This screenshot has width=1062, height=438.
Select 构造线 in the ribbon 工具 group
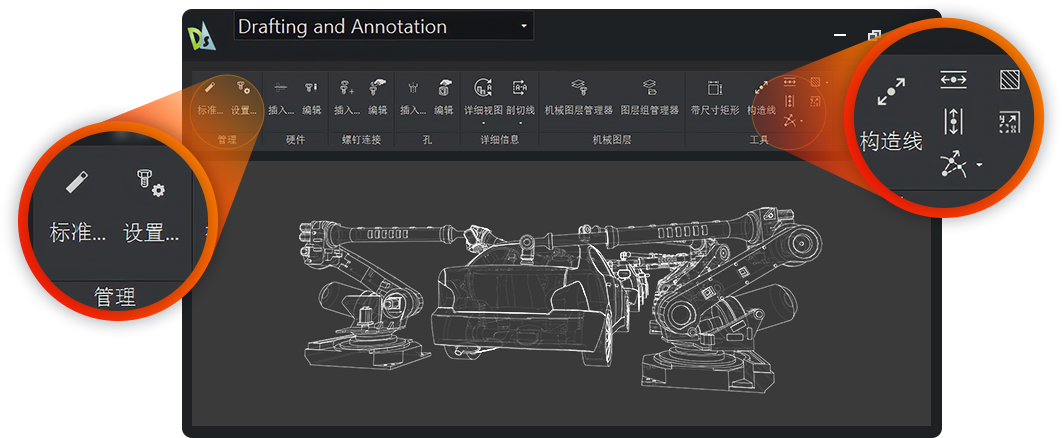pyautogui.click(x=761, y=99)
